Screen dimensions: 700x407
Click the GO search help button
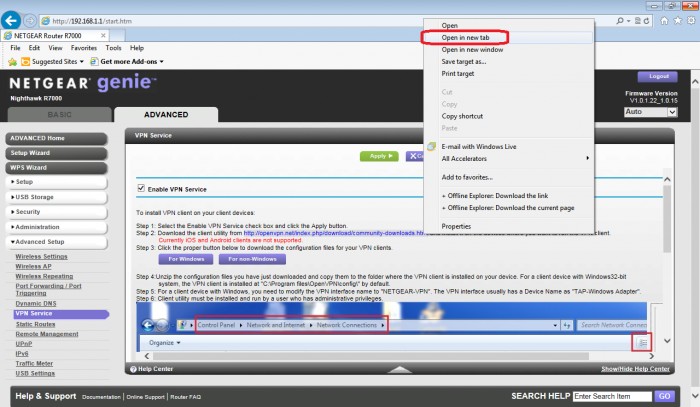(664, 396)
